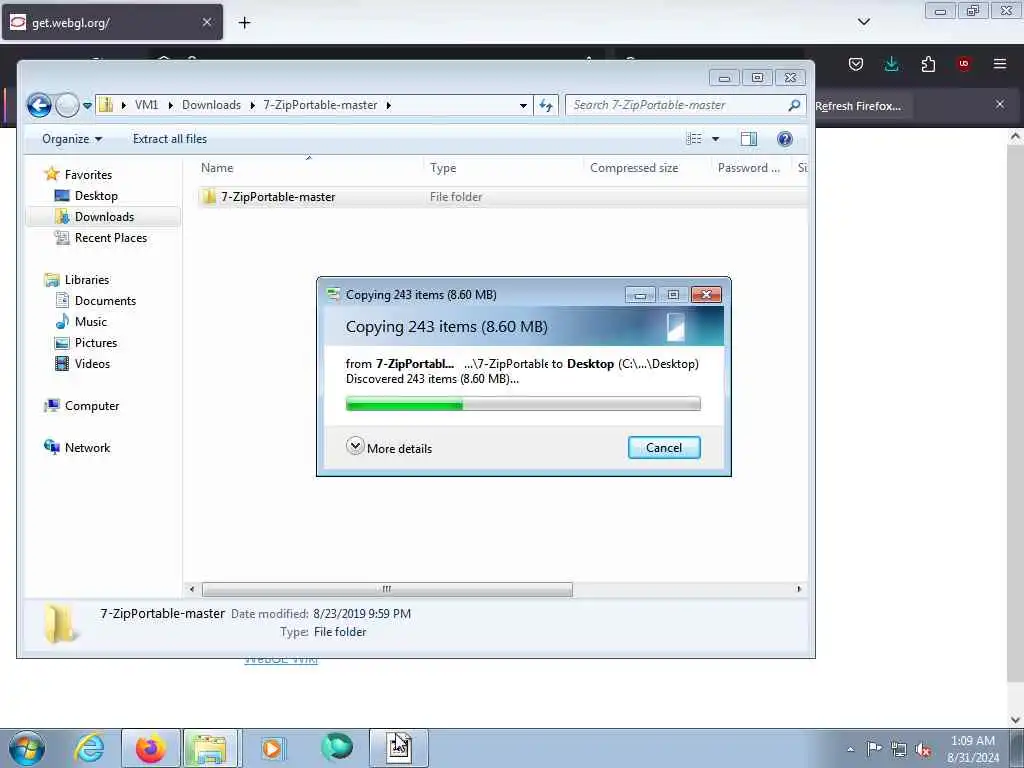
Task: Select Libraries in navigation pane
Action: [x=87, y=280]
